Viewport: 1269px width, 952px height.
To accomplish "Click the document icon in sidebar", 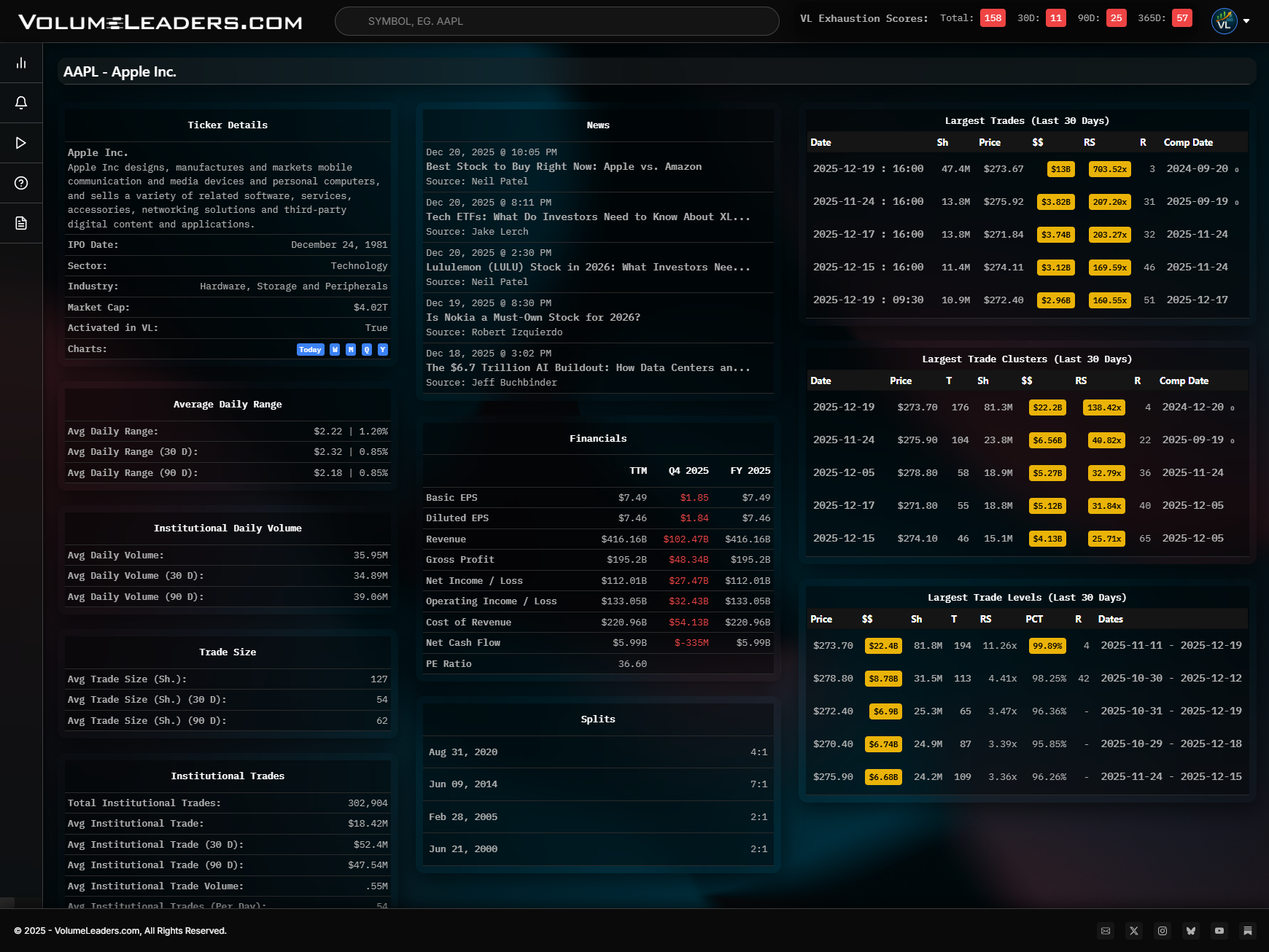I will (x=21, y=223).
